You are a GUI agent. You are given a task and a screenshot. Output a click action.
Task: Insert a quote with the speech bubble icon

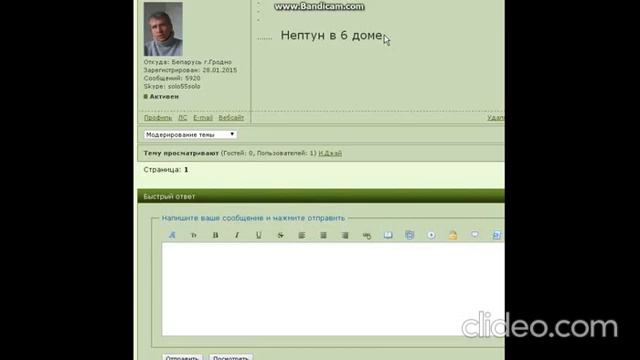point(475,235)
